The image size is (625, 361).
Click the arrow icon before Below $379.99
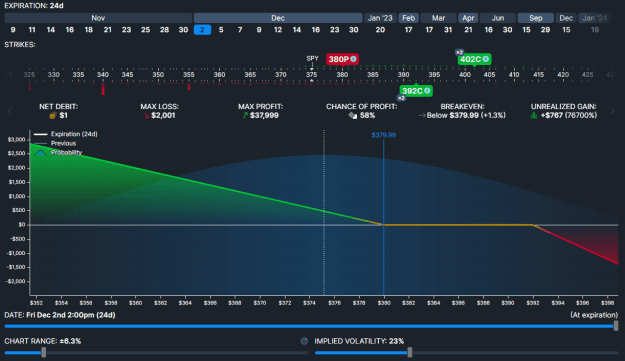pos(422,116)
